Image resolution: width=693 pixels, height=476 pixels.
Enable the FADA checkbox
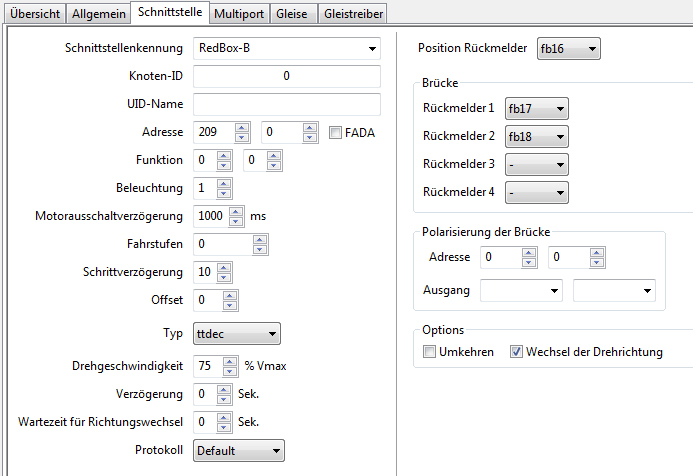click(x=335, y=132)
